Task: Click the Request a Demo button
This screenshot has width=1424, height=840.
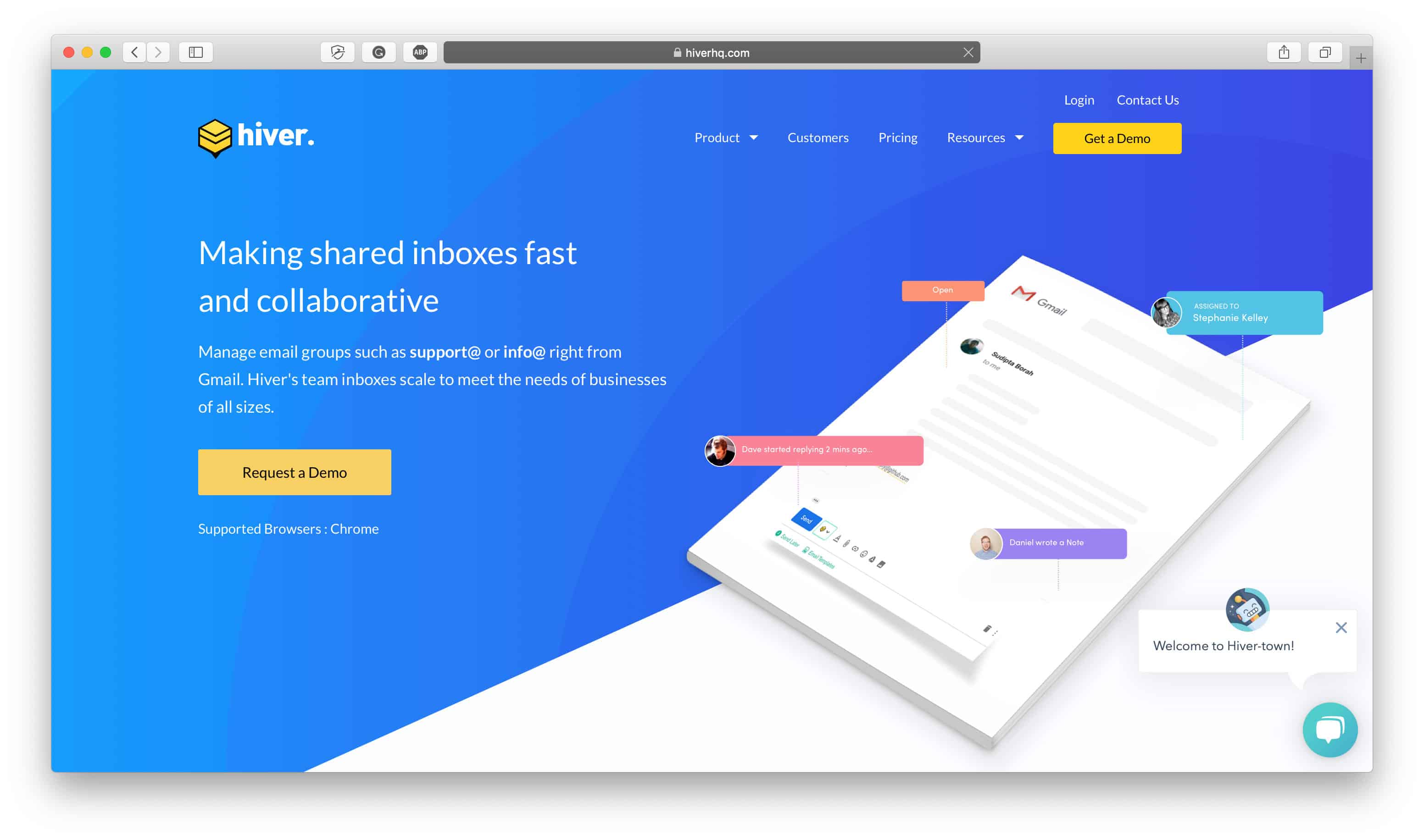Action: [295, 472]
